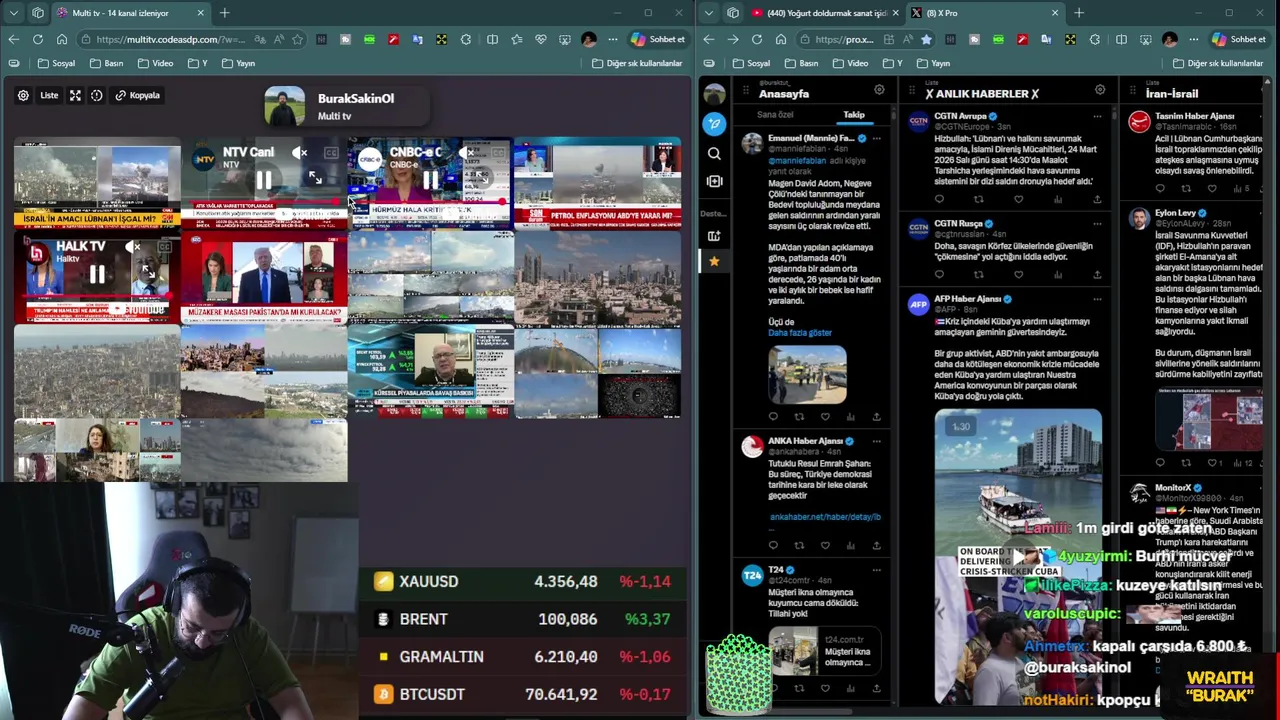This screenshot has height=720, width=1280.
Task: Open the starred deck in X Pro sidebar
Action: 714,261
